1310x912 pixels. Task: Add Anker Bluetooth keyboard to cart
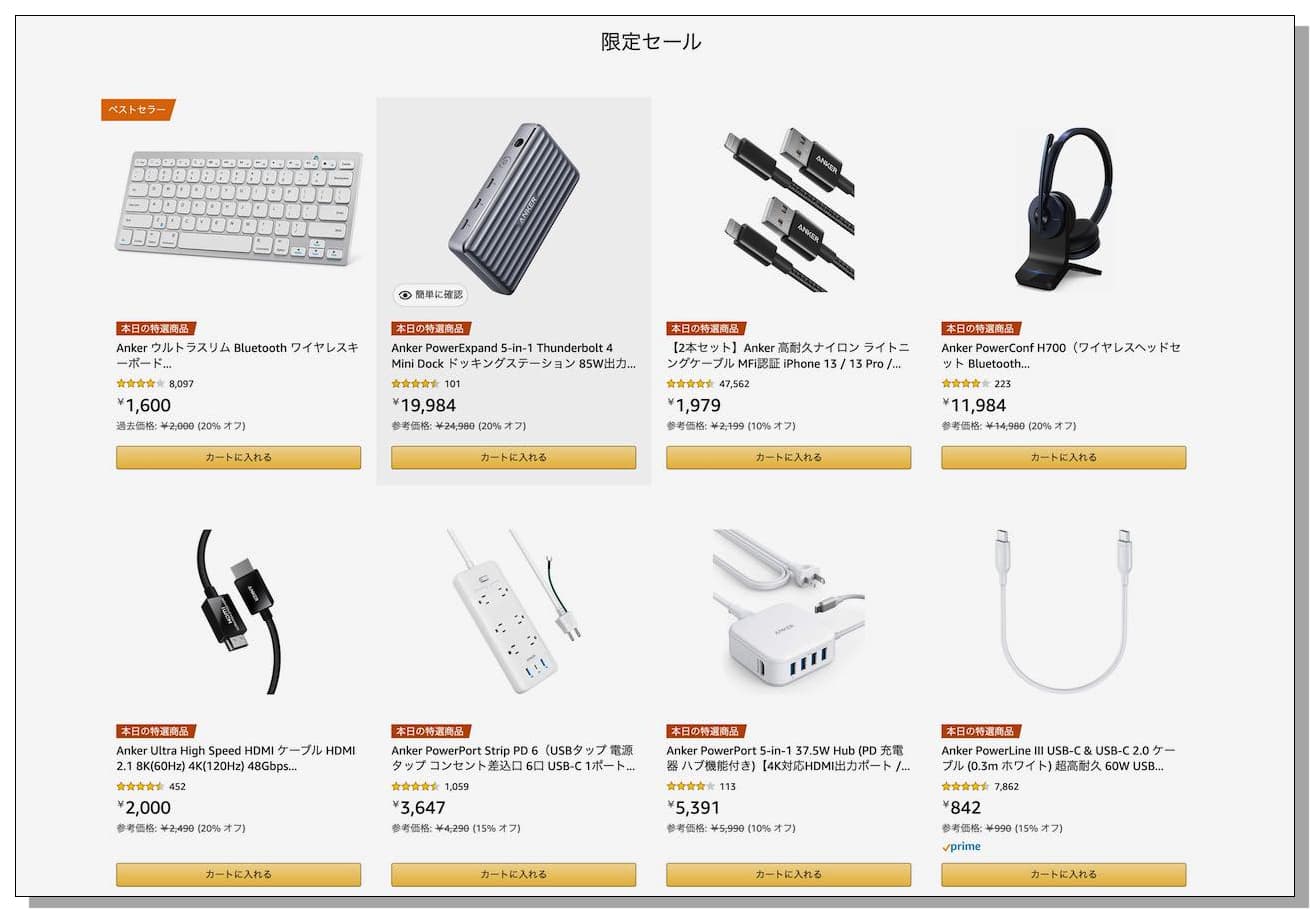tap(238, 457)
